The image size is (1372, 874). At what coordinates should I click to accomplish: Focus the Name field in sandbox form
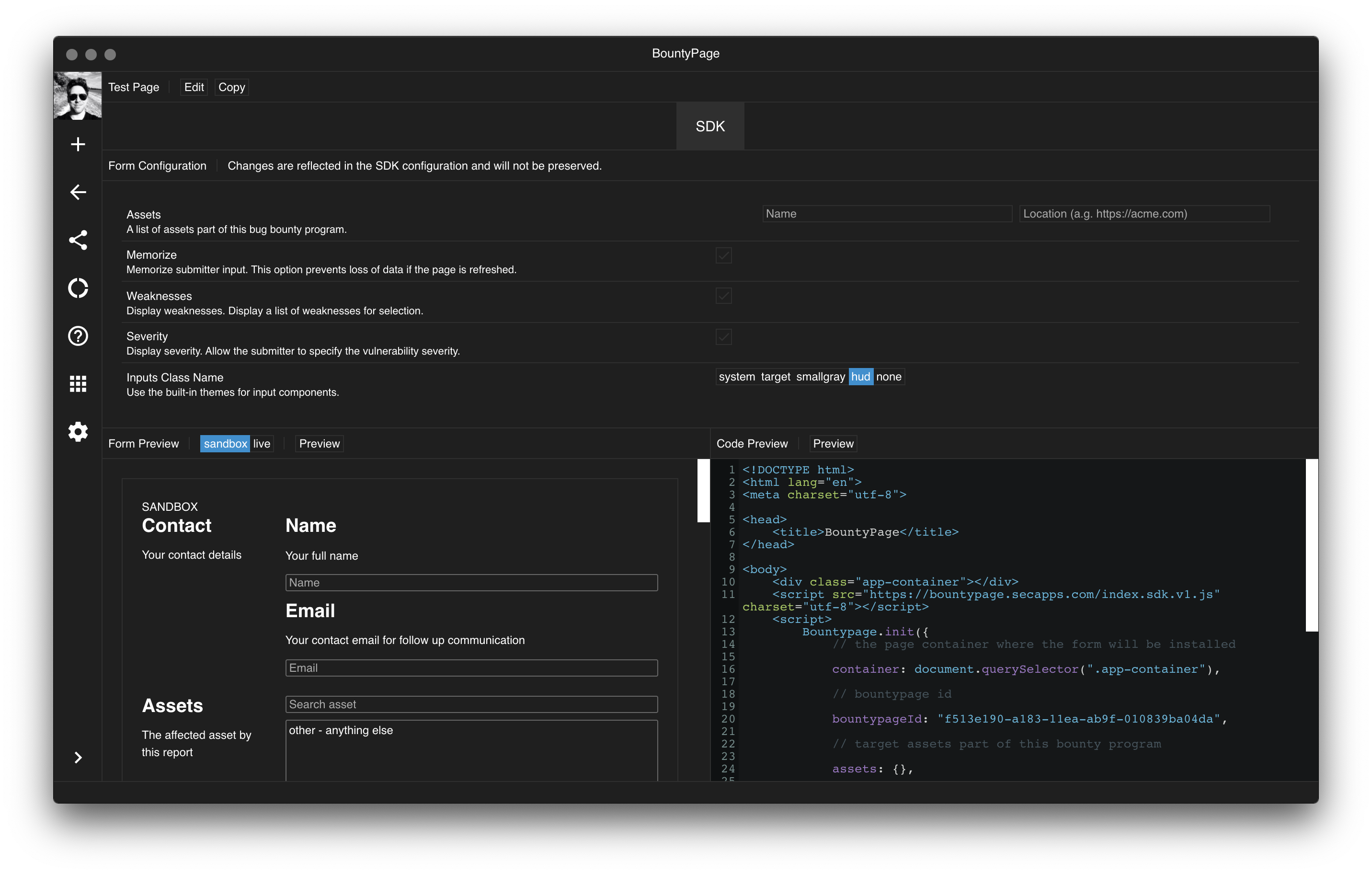[x=471, y=582]
